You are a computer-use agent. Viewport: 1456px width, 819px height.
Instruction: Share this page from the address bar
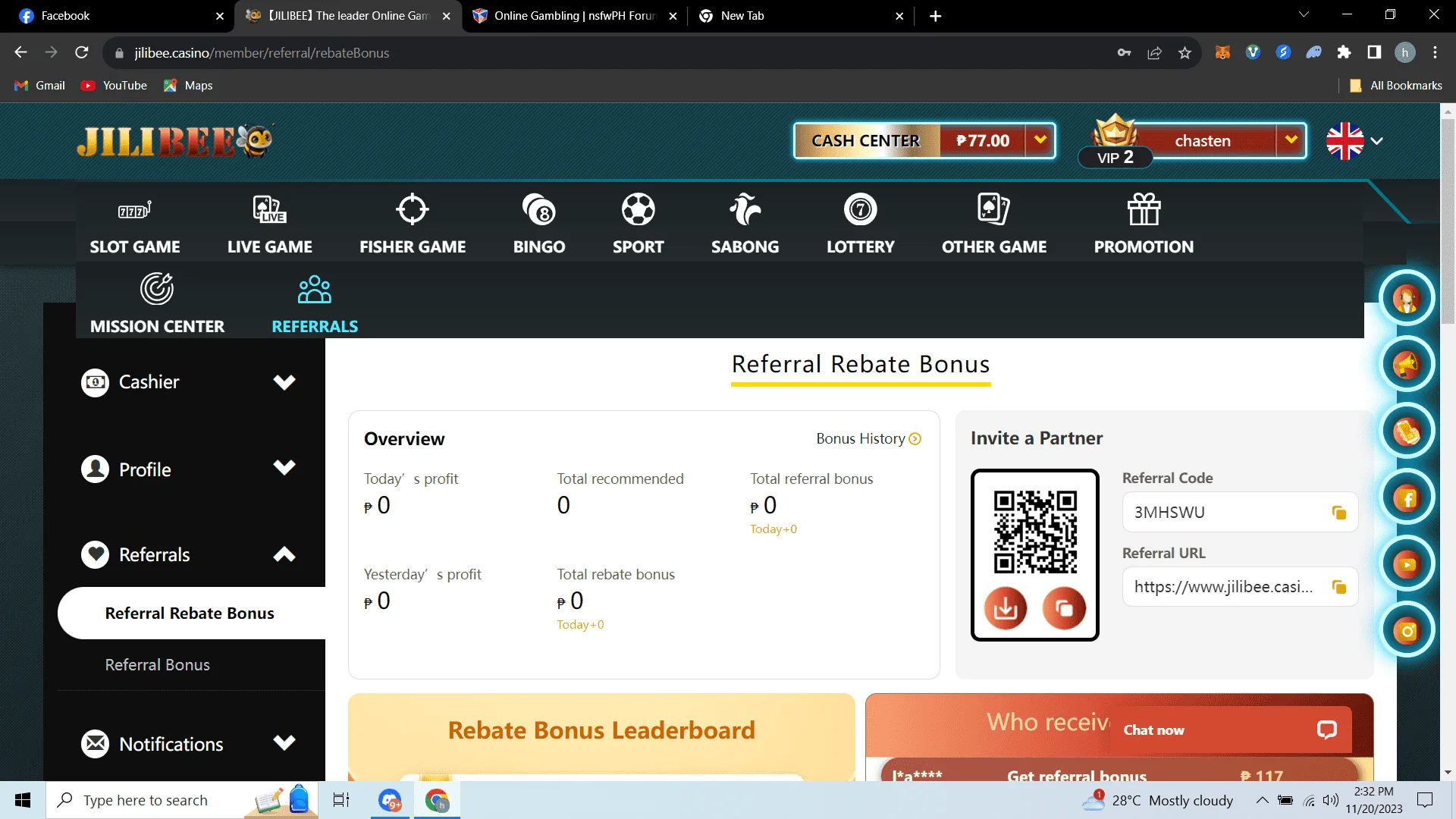[x=1154, y=53]
